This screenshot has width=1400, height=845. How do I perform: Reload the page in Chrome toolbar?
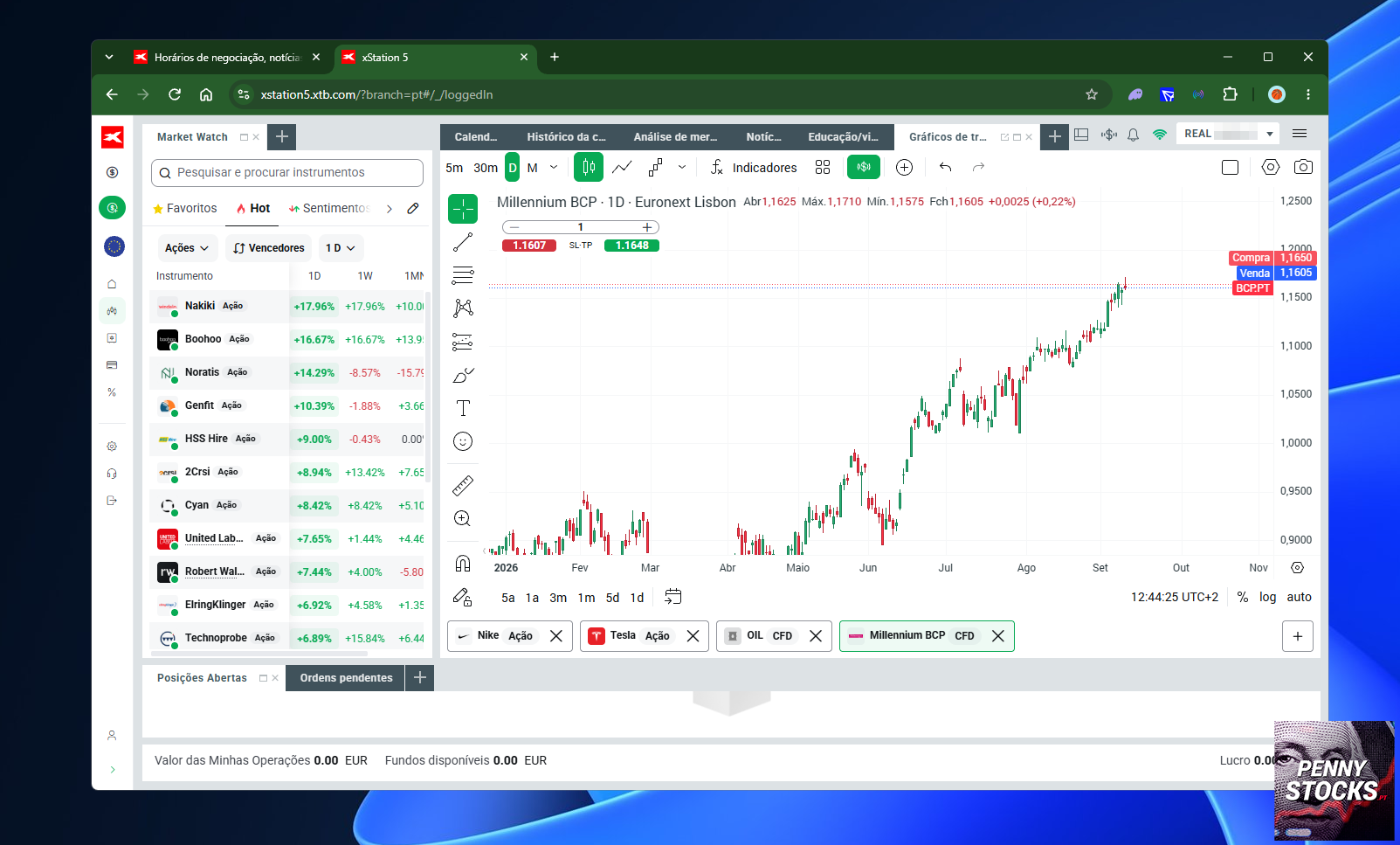tap(175, 94)
